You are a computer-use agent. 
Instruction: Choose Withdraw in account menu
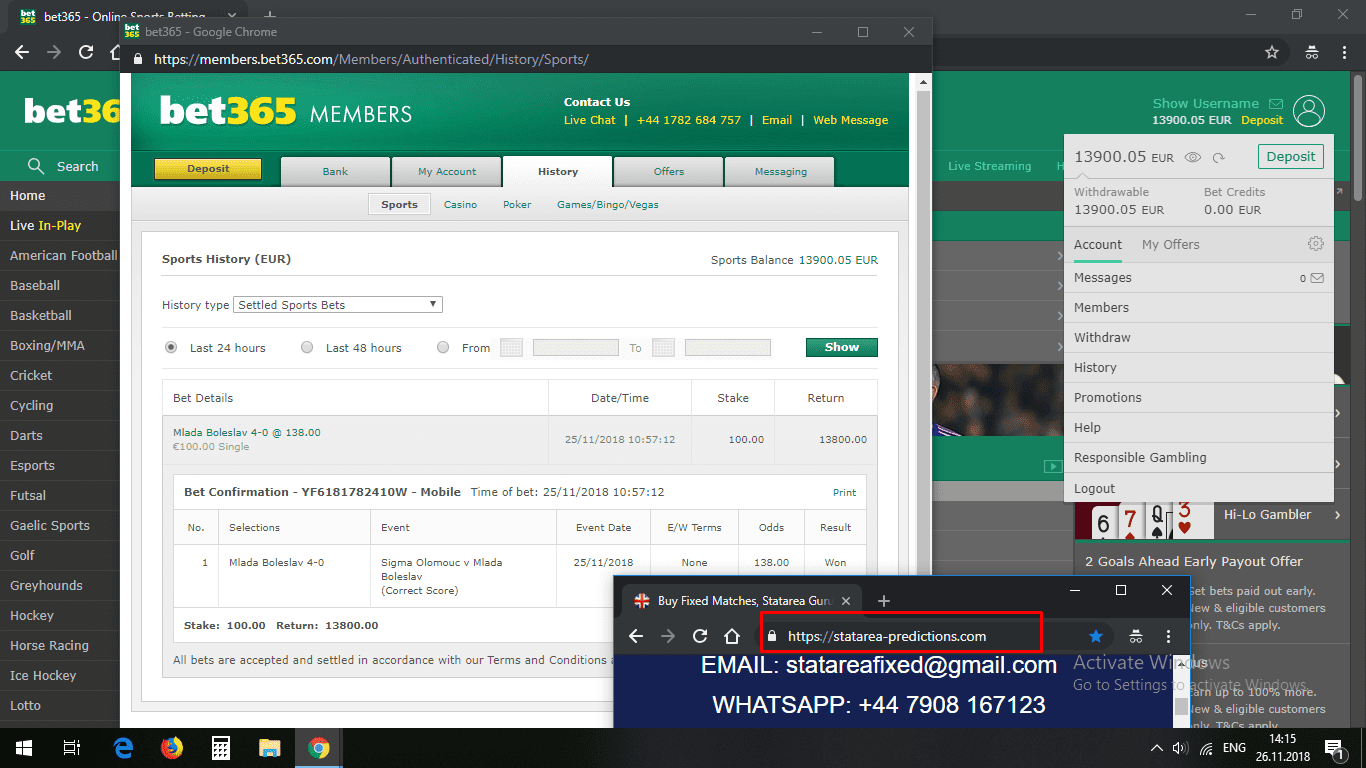(1199, 338)
